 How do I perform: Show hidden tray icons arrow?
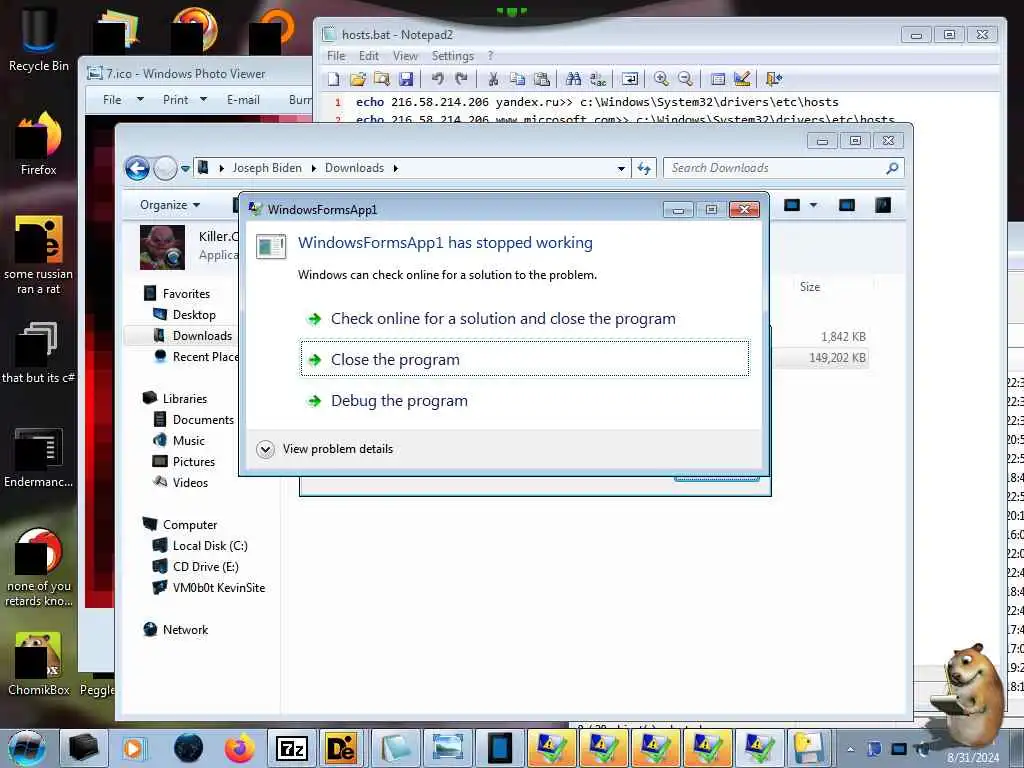point(850,749)
